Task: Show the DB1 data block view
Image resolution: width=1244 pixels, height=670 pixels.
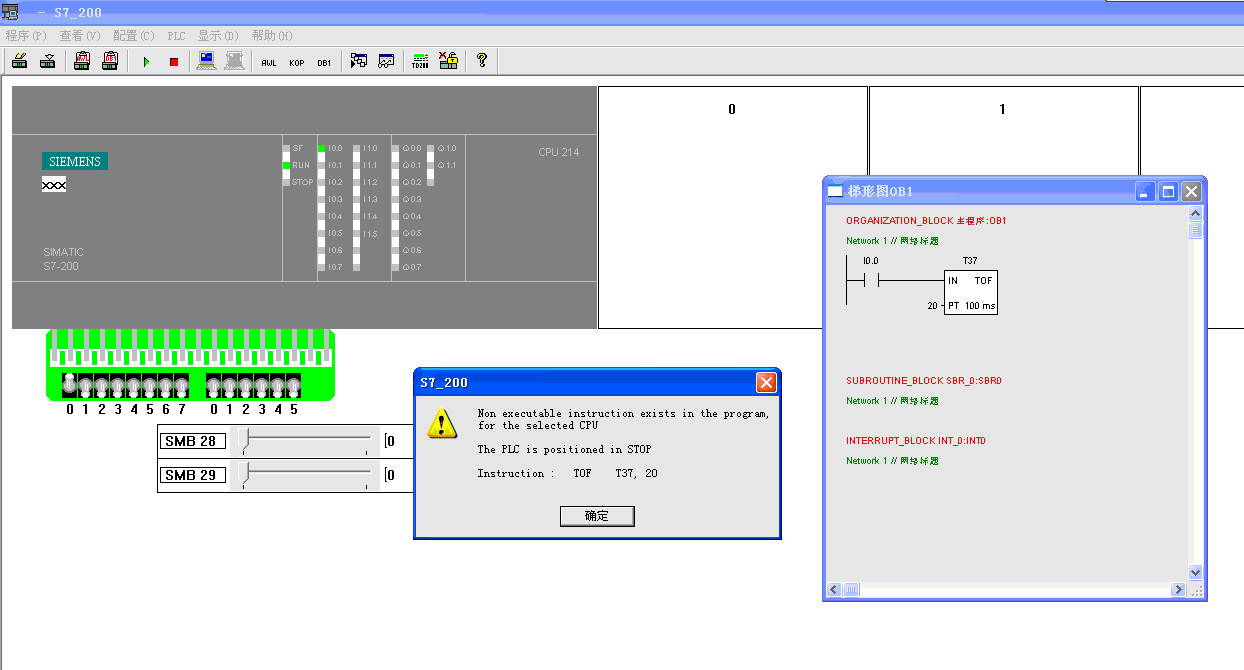Action: pyautogui.click(x=324, y=62)
